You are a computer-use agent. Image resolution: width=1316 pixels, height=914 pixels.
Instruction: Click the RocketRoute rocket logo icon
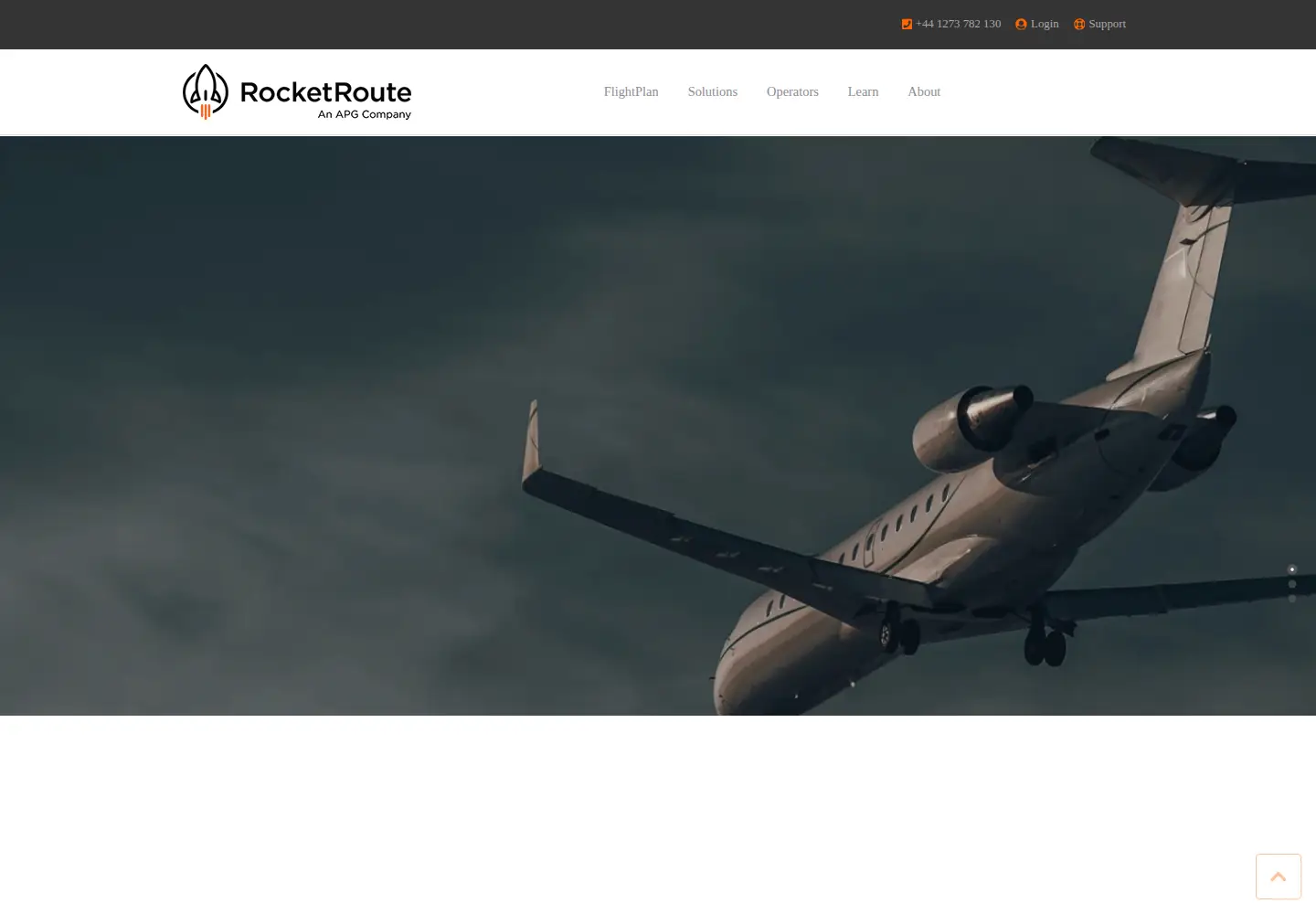[x=206, y=91]
